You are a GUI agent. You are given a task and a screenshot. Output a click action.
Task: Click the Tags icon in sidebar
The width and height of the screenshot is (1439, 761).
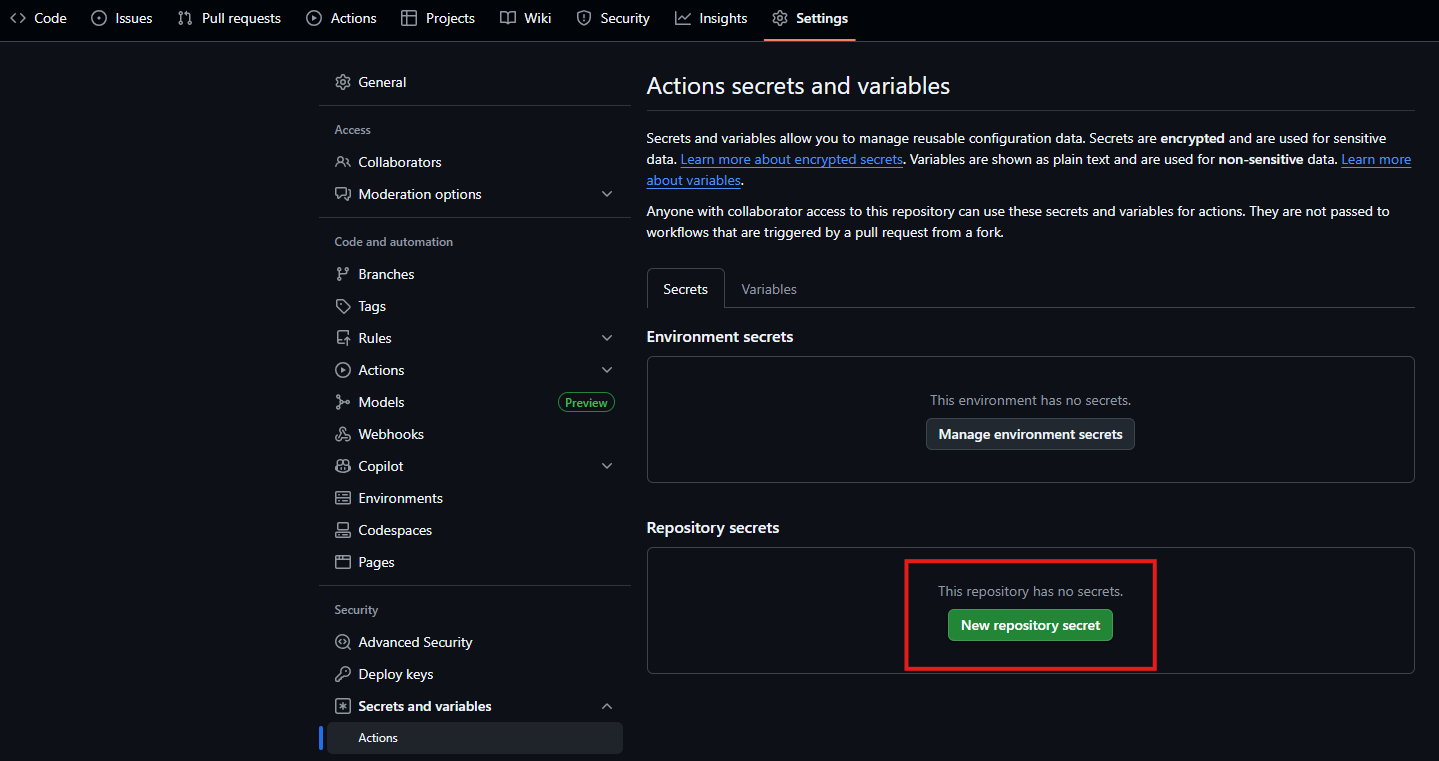343,306
